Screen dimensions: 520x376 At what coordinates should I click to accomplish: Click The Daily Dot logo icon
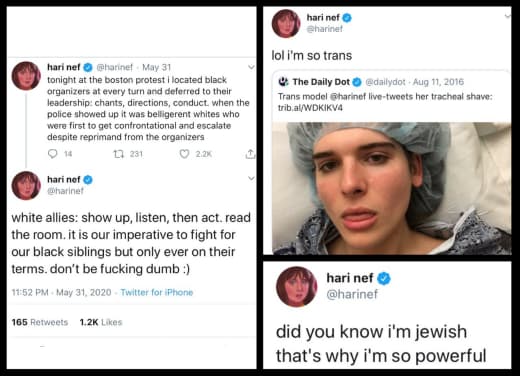coord(284,81)
